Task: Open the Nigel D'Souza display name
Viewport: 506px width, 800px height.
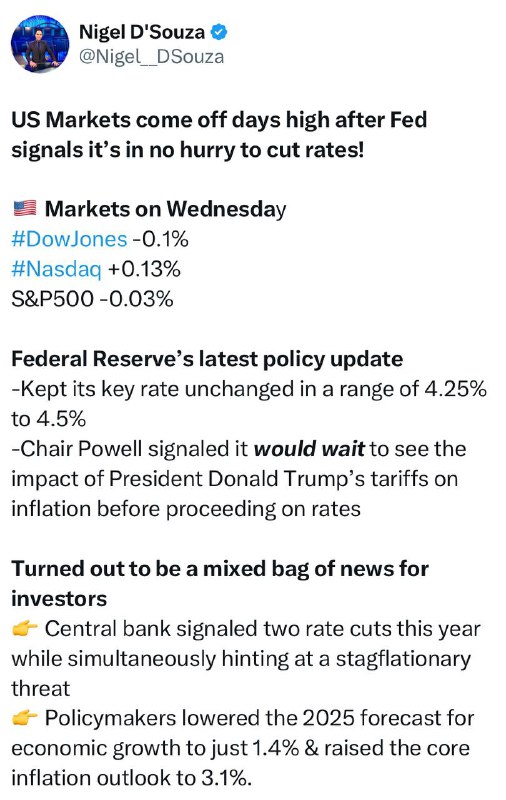Action: (142, 32)
